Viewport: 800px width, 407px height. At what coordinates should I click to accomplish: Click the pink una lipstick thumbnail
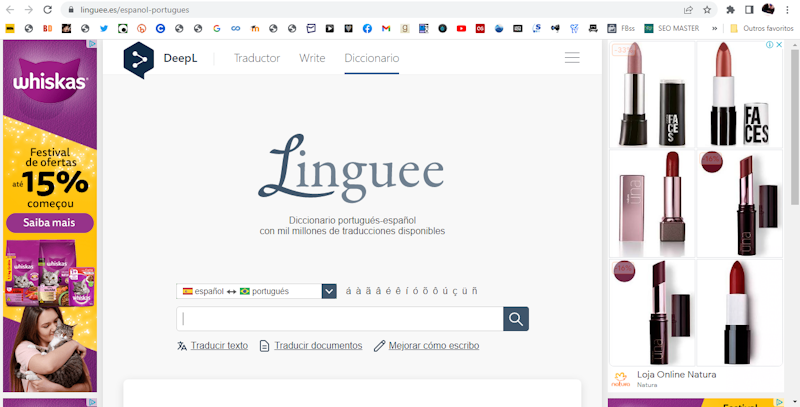[x=652, y=204]
